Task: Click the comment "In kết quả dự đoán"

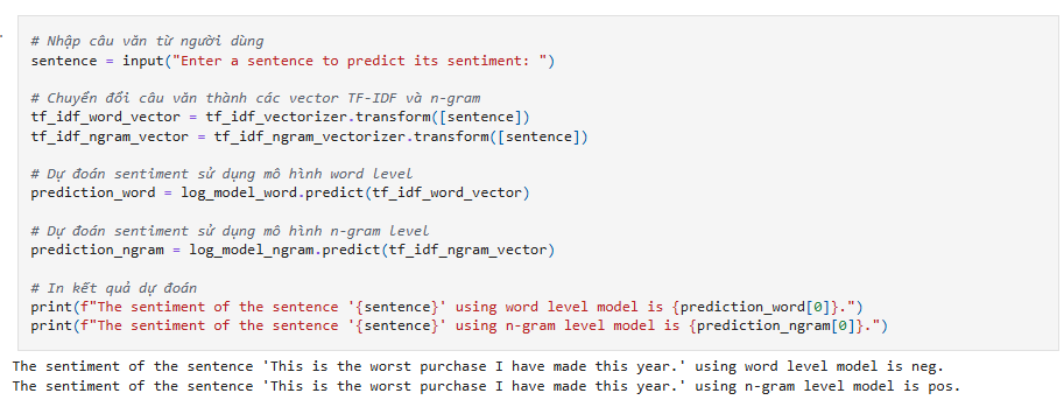Action: coord(114,287)
